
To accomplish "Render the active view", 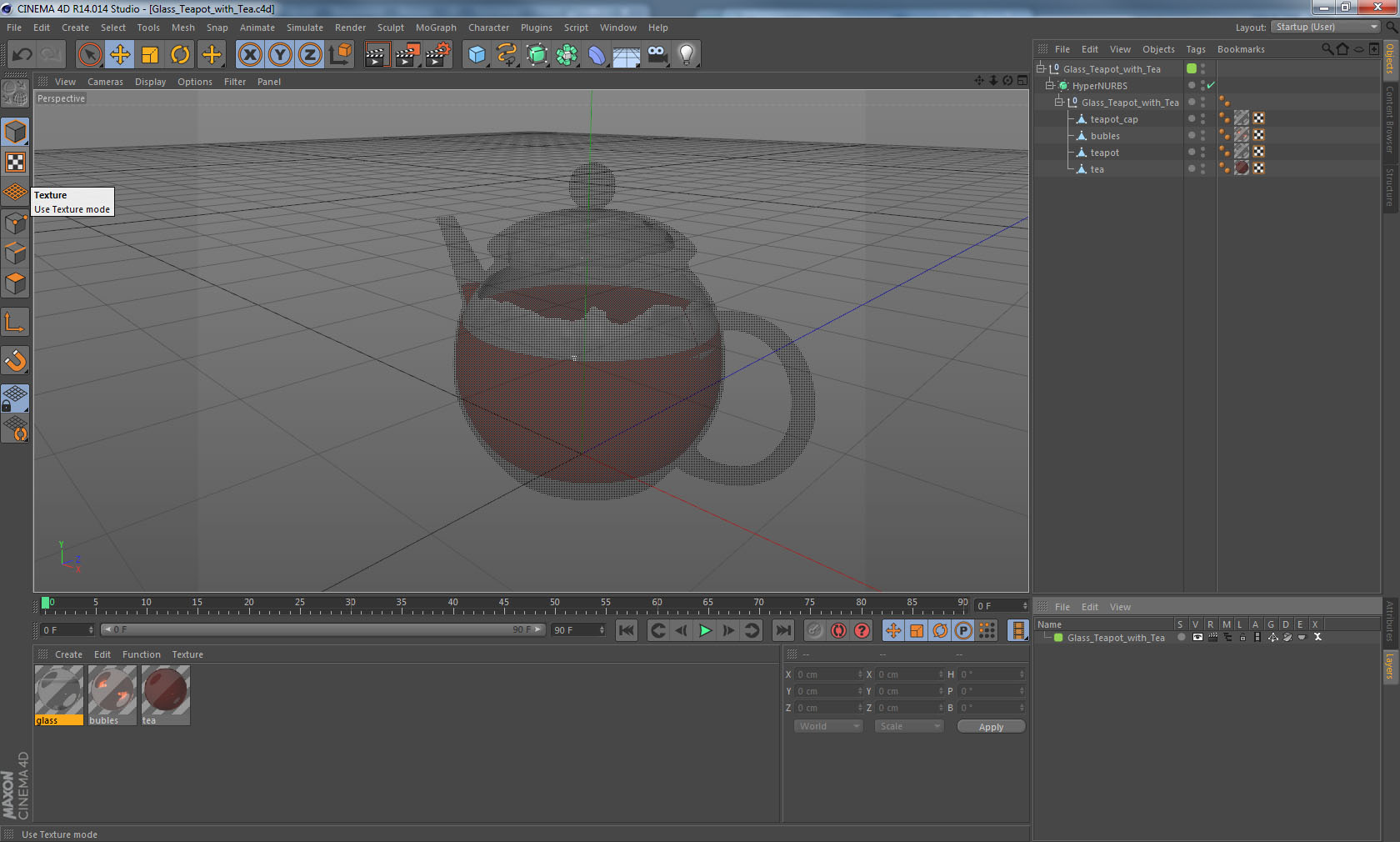I will 377,55.
